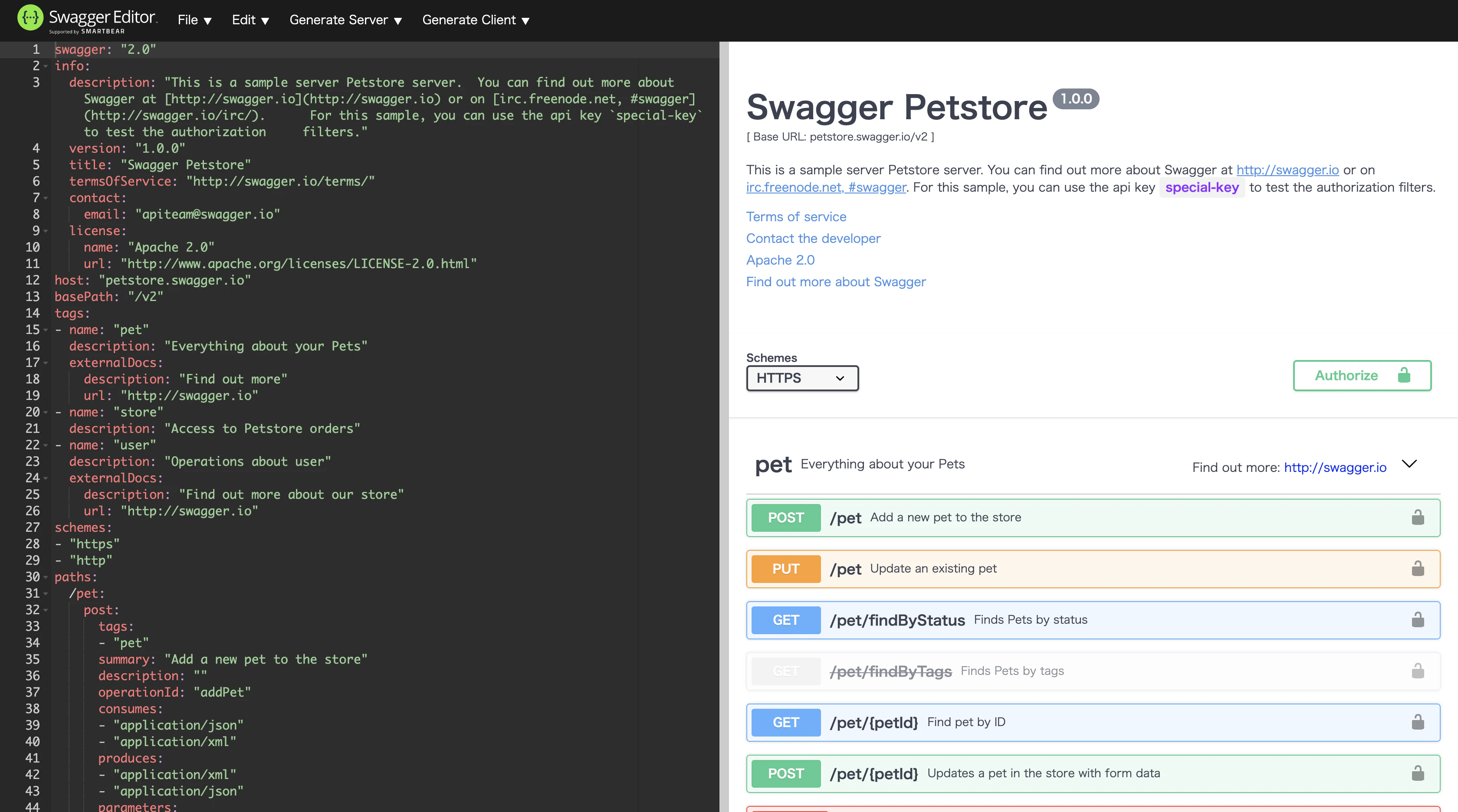Screen dimensions: 1458x812
Task: Fold the info block at line 2
Action: pyautogui.click(x=46, y=66)
